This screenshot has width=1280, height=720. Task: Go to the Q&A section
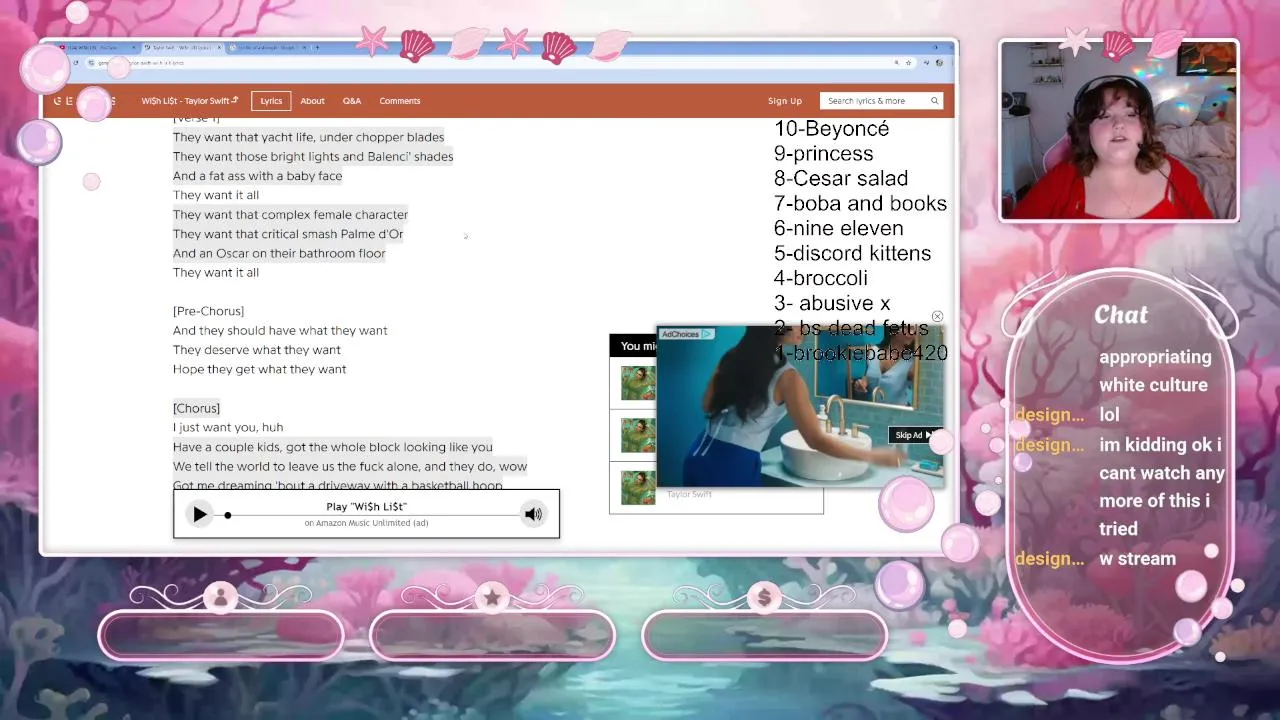tap(352, 101)
